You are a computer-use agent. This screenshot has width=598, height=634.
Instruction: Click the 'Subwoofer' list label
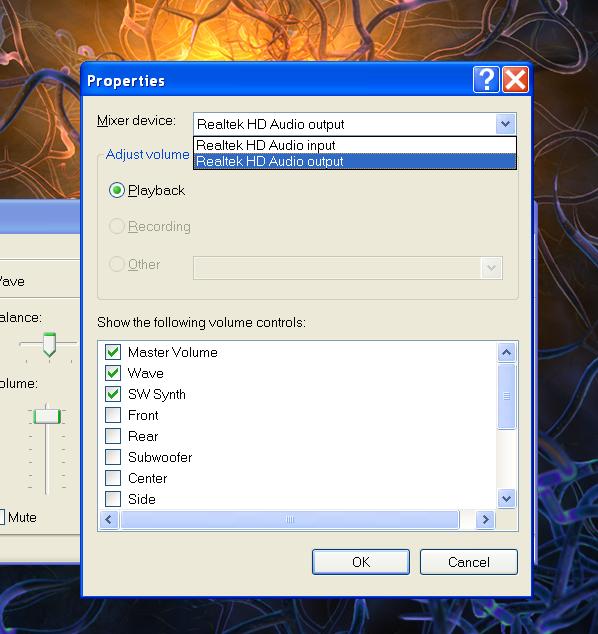(x=160, y=457)
